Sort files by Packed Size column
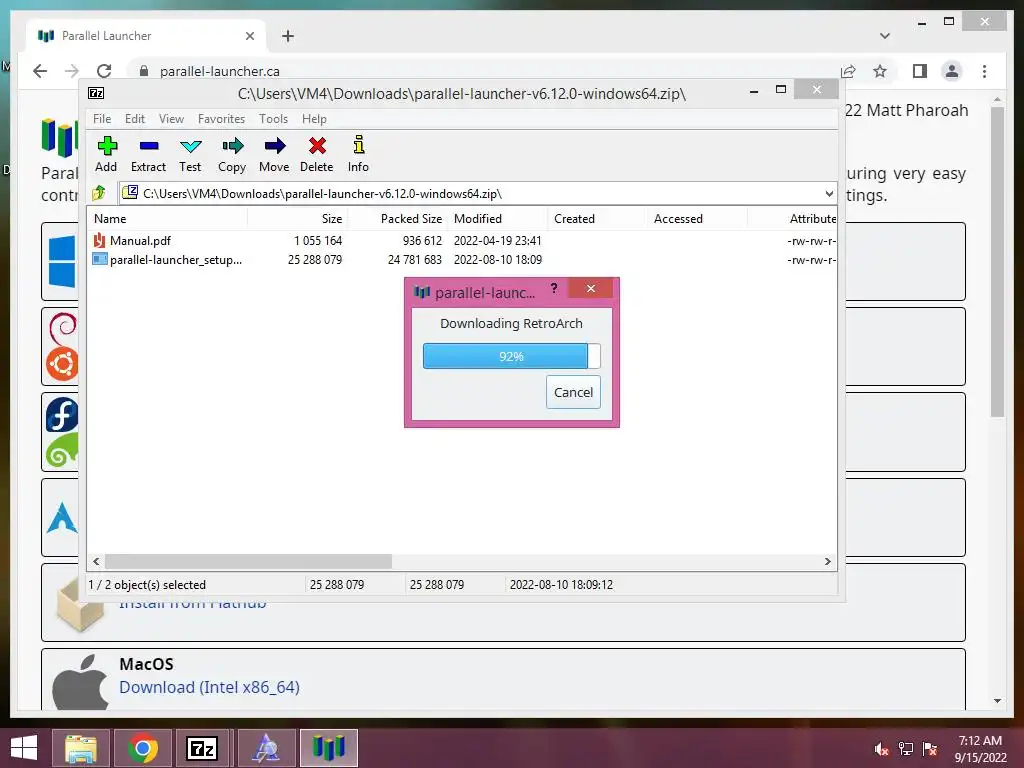The height and width of the screenshot is (768, 1024). click(398, 219)
